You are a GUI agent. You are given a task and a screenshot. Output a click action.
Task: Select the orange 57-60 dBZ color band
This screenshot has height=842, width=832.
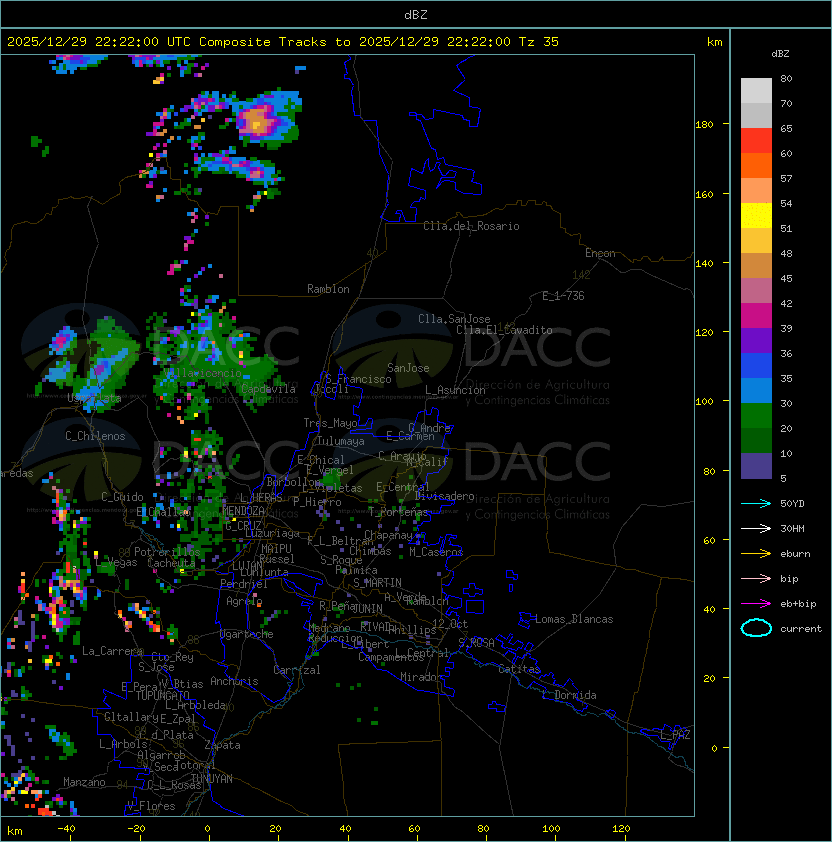756,166
